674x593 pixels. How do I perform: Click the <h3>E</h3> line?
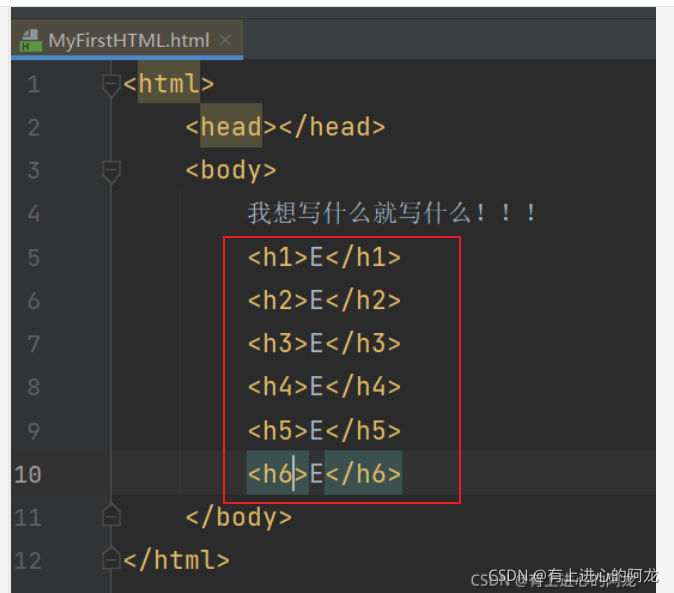[x=325, y=343]
